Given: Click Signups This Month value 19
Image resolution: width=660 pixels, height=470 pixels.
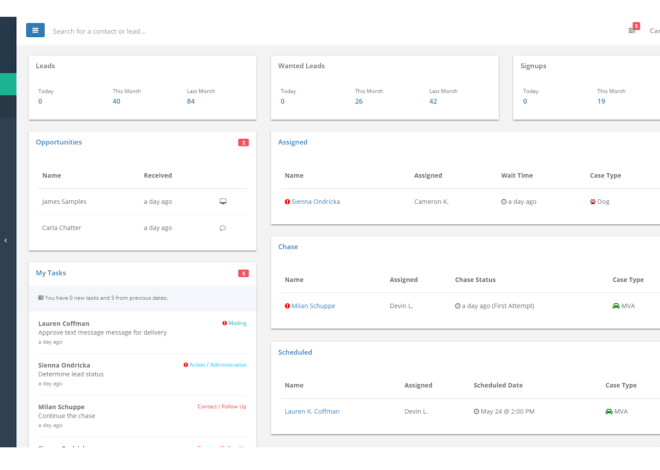Looking at the screenshot, I should 601,101.
